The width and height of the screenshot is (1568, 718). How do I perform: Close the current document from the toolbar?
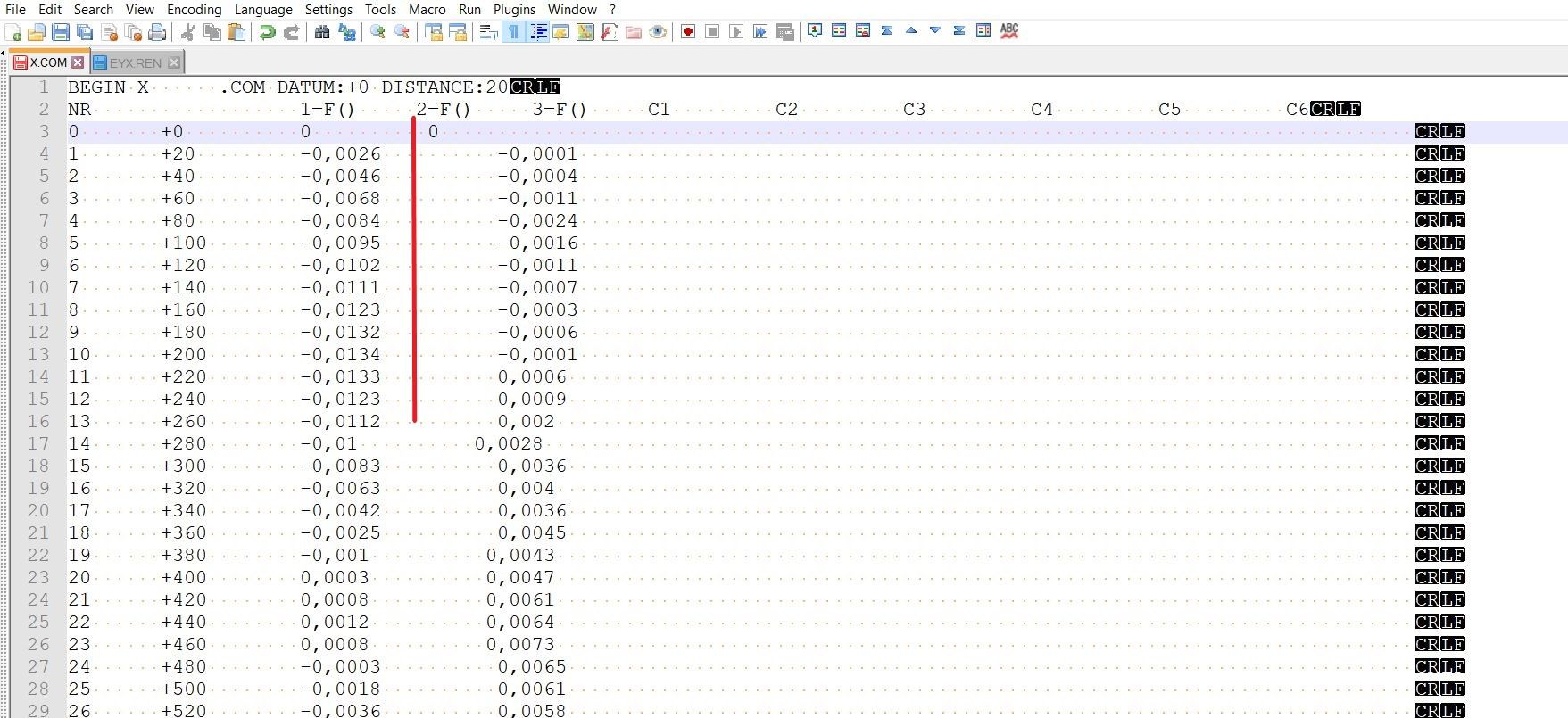[110, 33]
